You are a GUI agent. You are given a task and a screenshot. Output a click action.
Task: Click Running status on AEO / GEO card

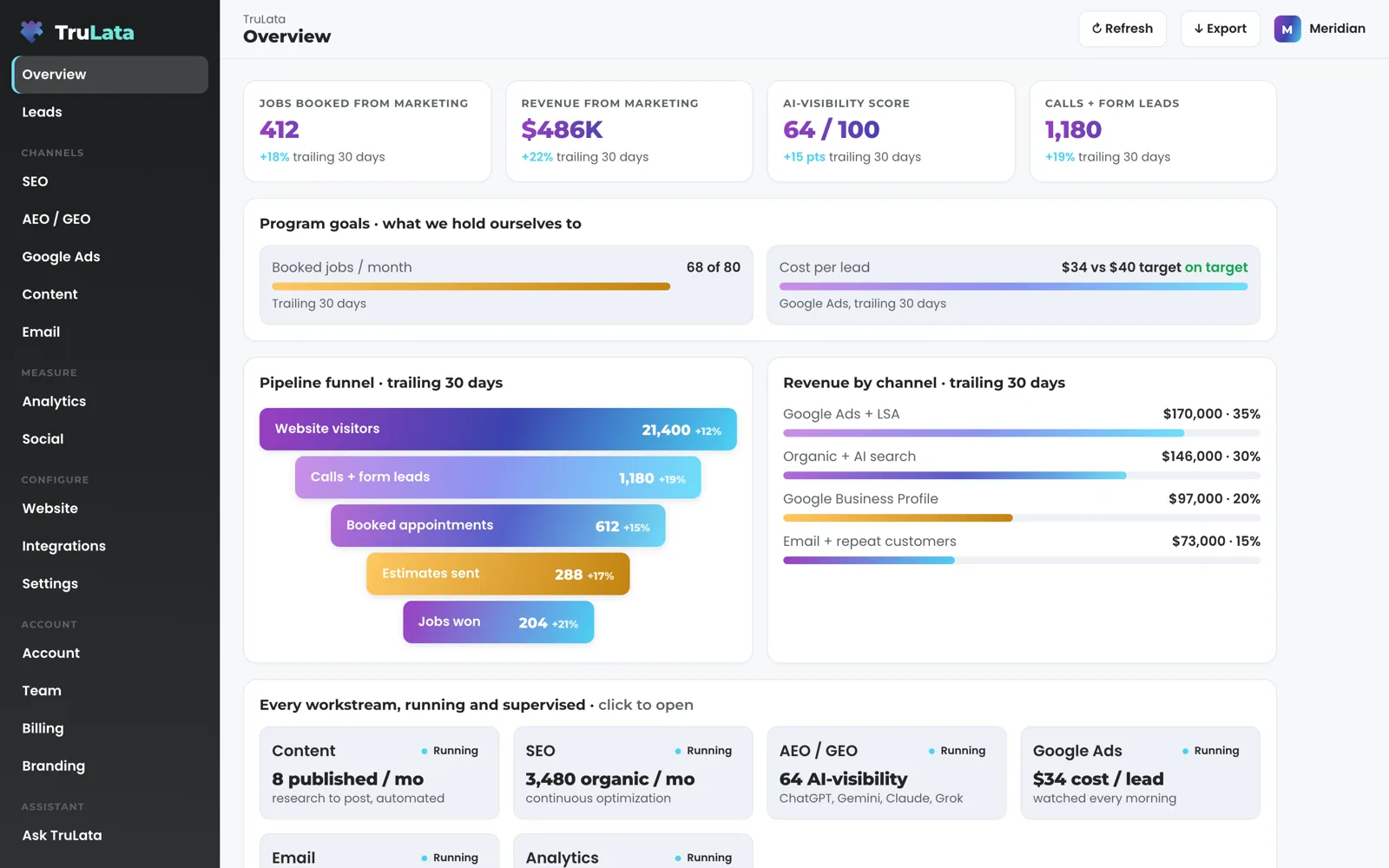click(957, 751)
